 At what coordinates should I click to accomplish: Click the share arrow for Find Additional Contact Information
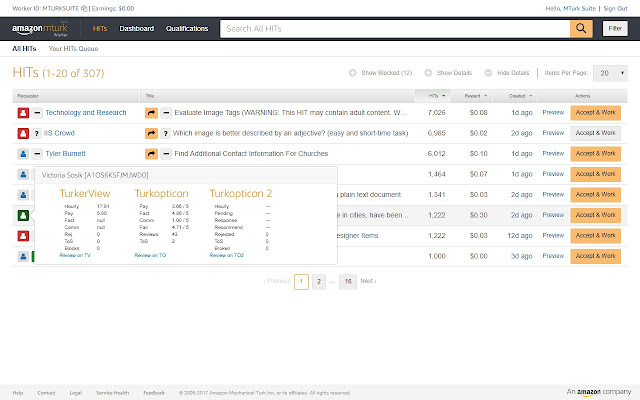pos(151,154)
